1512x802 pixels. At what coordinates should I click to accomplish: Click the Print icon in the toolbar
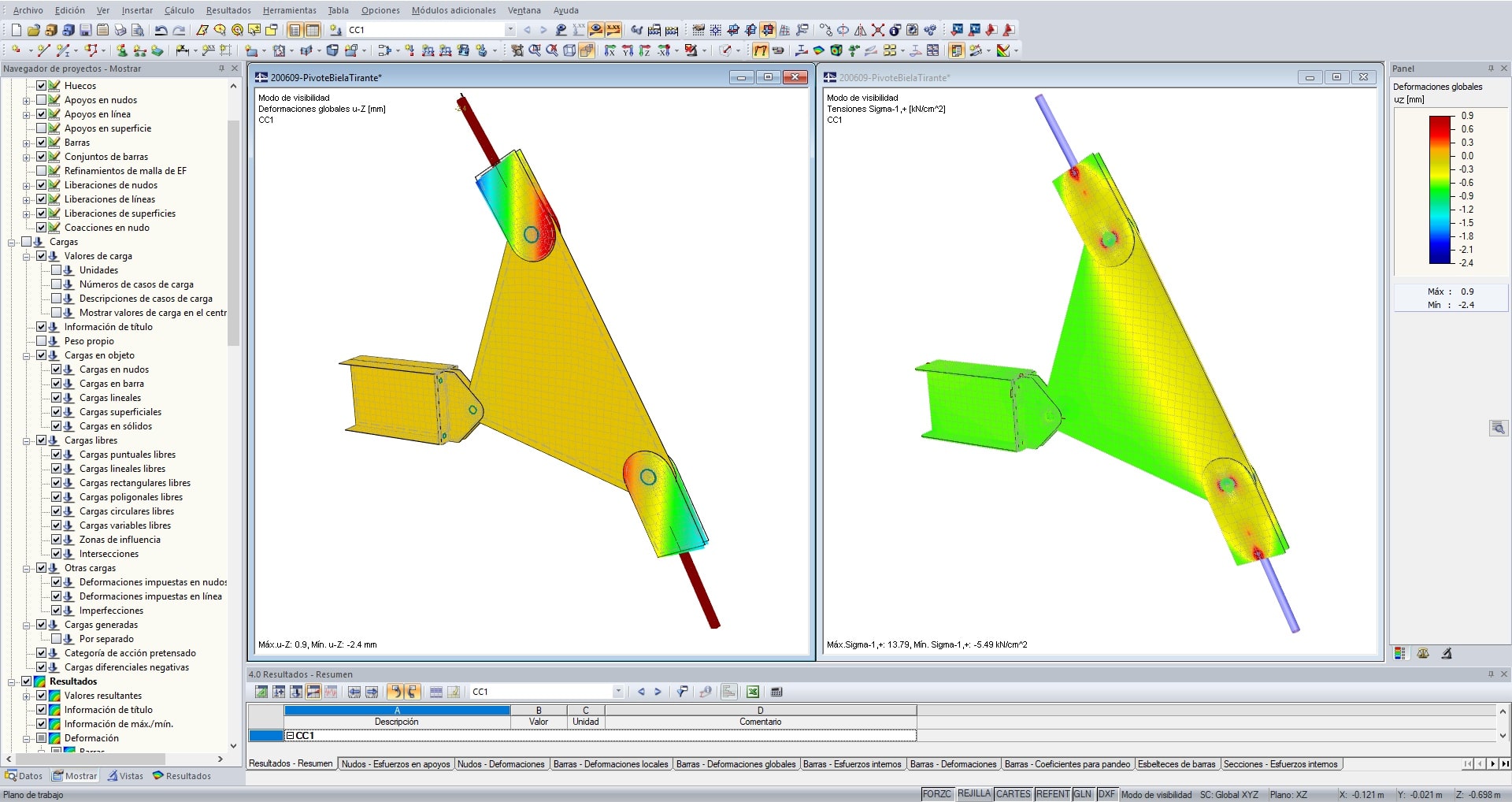(120, 30)
